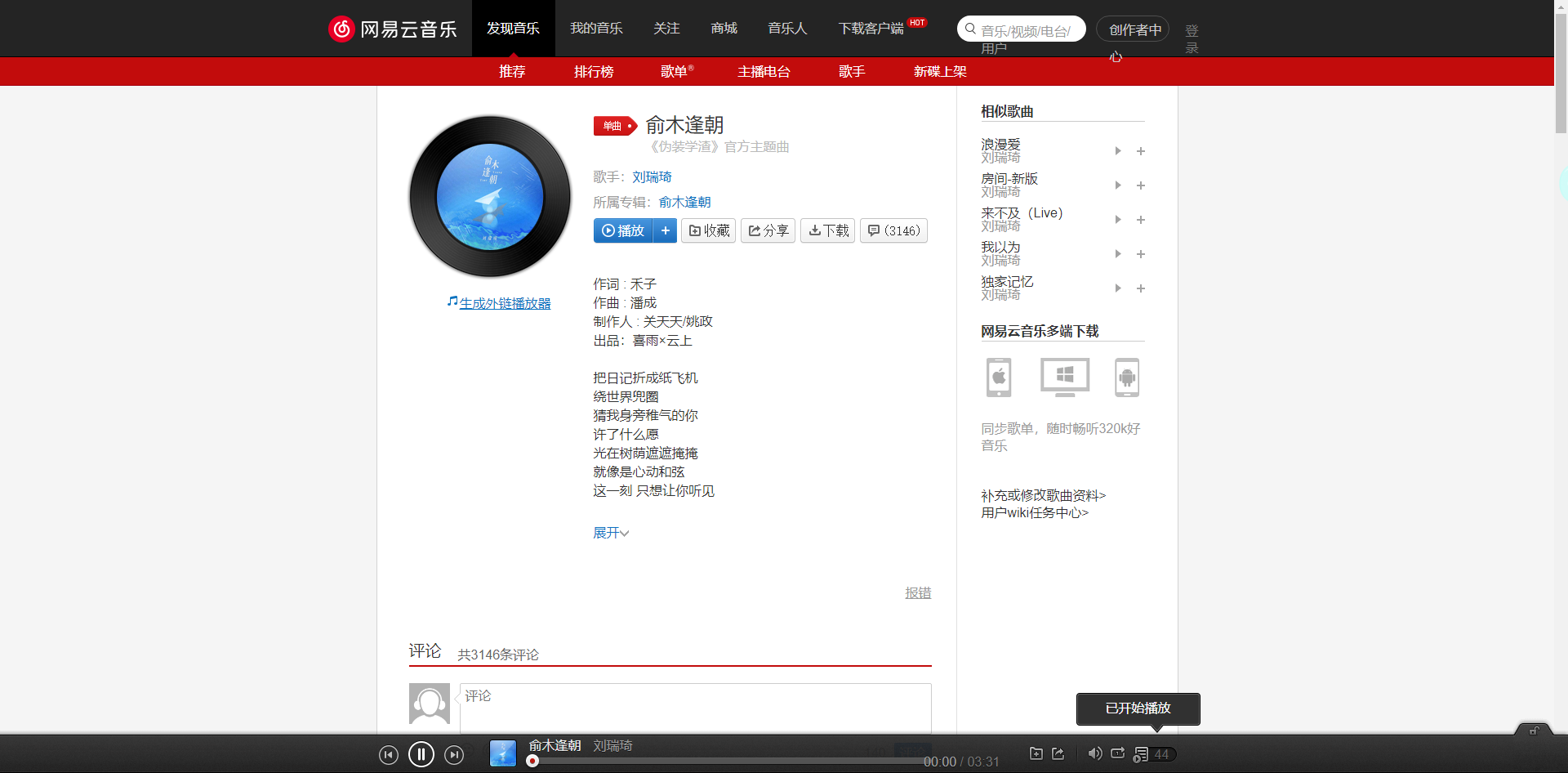The width and height of the screenshot is (1568, 773).
Task: Open the 我的音乐 menu
Action: pyautogui.click(x=595, y=28)
